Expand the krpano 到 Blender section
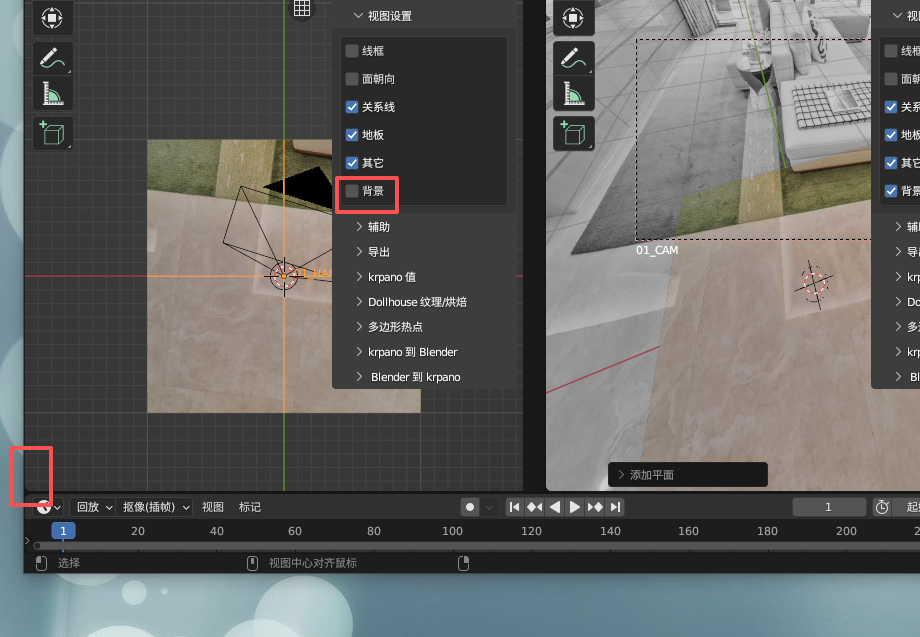The width and height of the screenshot is (920, 637). 412,351
